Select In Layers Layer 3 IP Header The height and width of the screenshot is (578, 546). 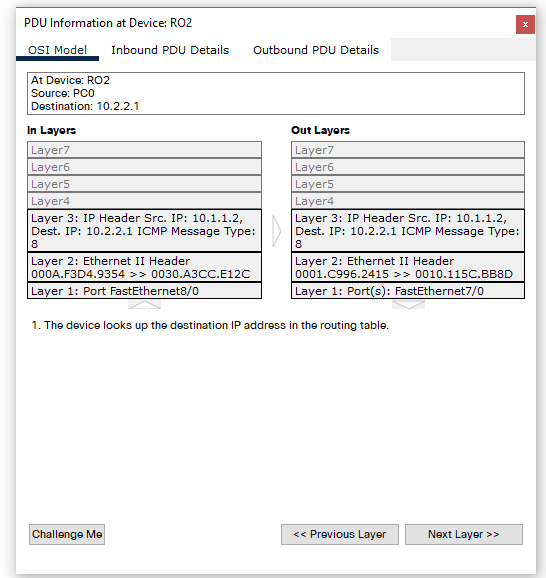pos(145,231)
